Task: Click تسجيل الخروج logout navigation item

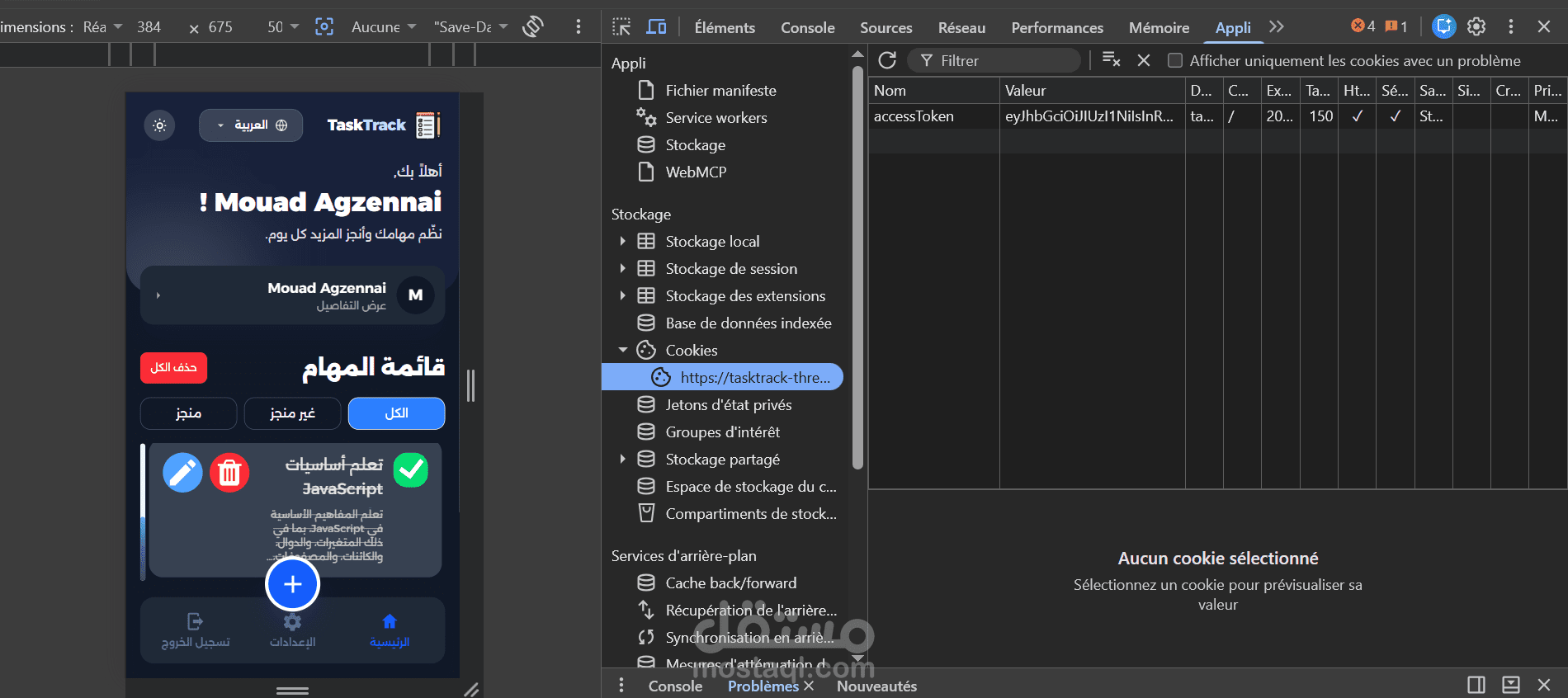Action: 196,631
